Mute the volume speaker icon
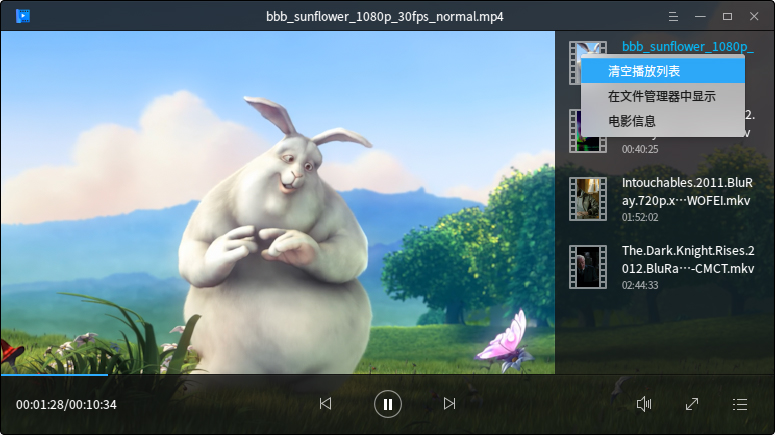This screenshot has width=775, height=435. tap(645, 404)
